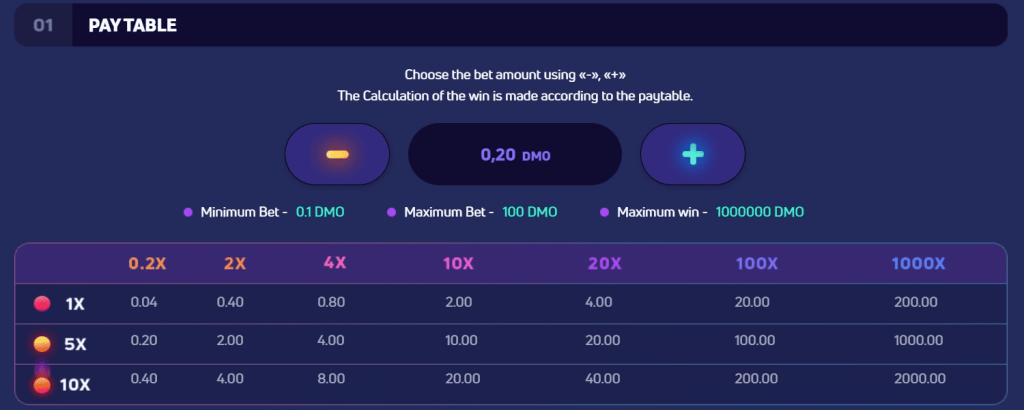This screenshot has width=1024, height=410.
Task: Click the 1000000 DMO maximum win value
Action: pos(759,212)
